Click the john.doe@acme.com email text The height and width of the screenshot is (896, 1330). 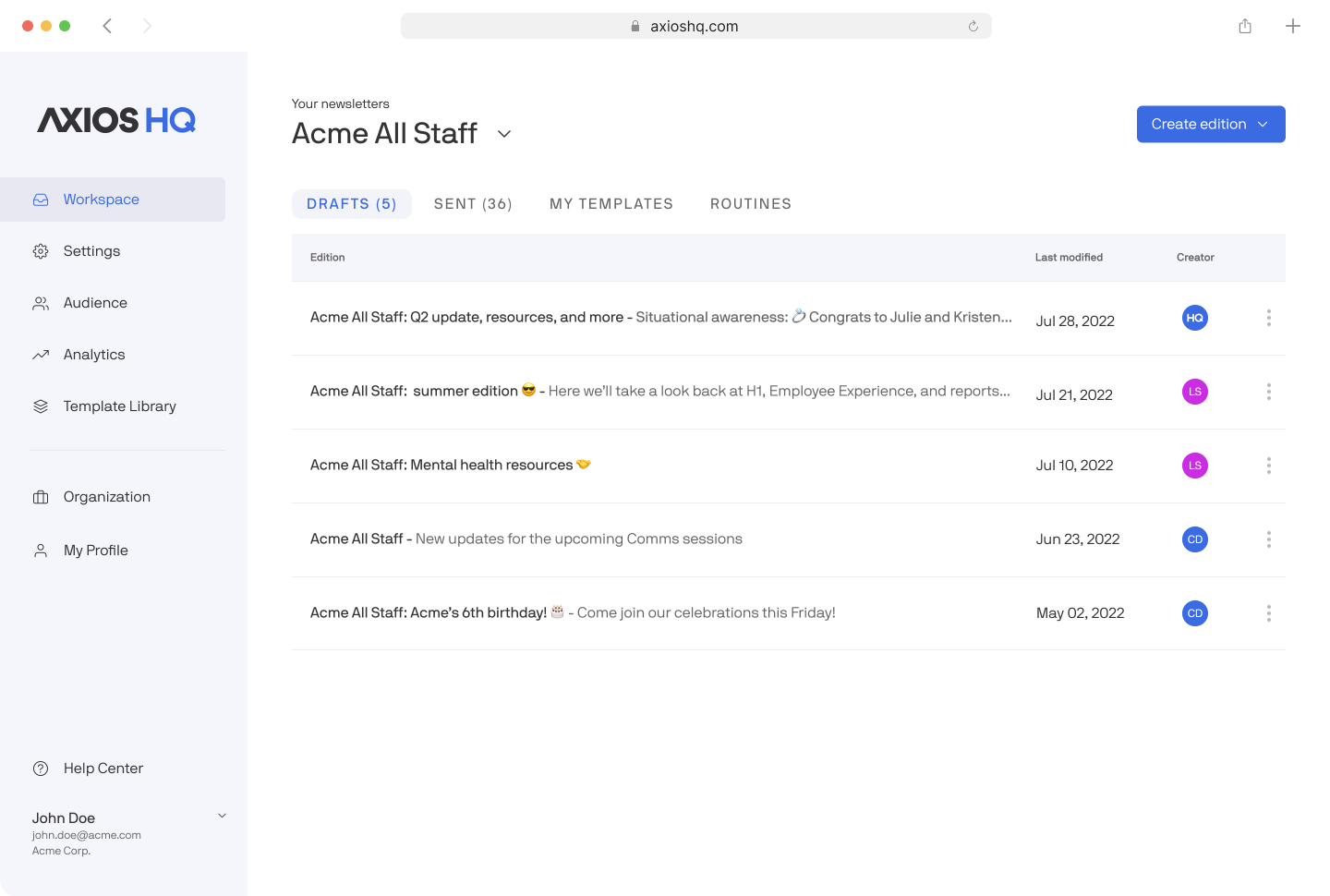pos(87,835)
